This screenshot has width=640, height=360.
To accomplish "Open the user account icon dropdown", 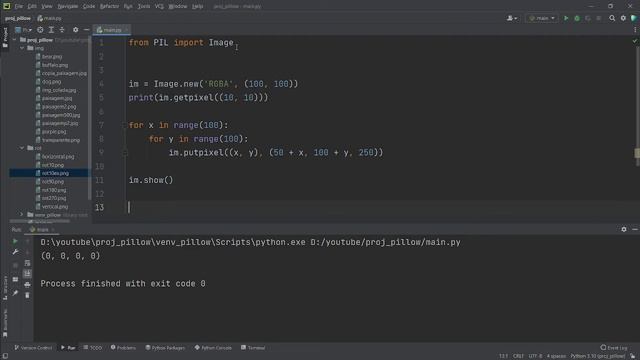I will pyautogui.click(x=512, y=18).
